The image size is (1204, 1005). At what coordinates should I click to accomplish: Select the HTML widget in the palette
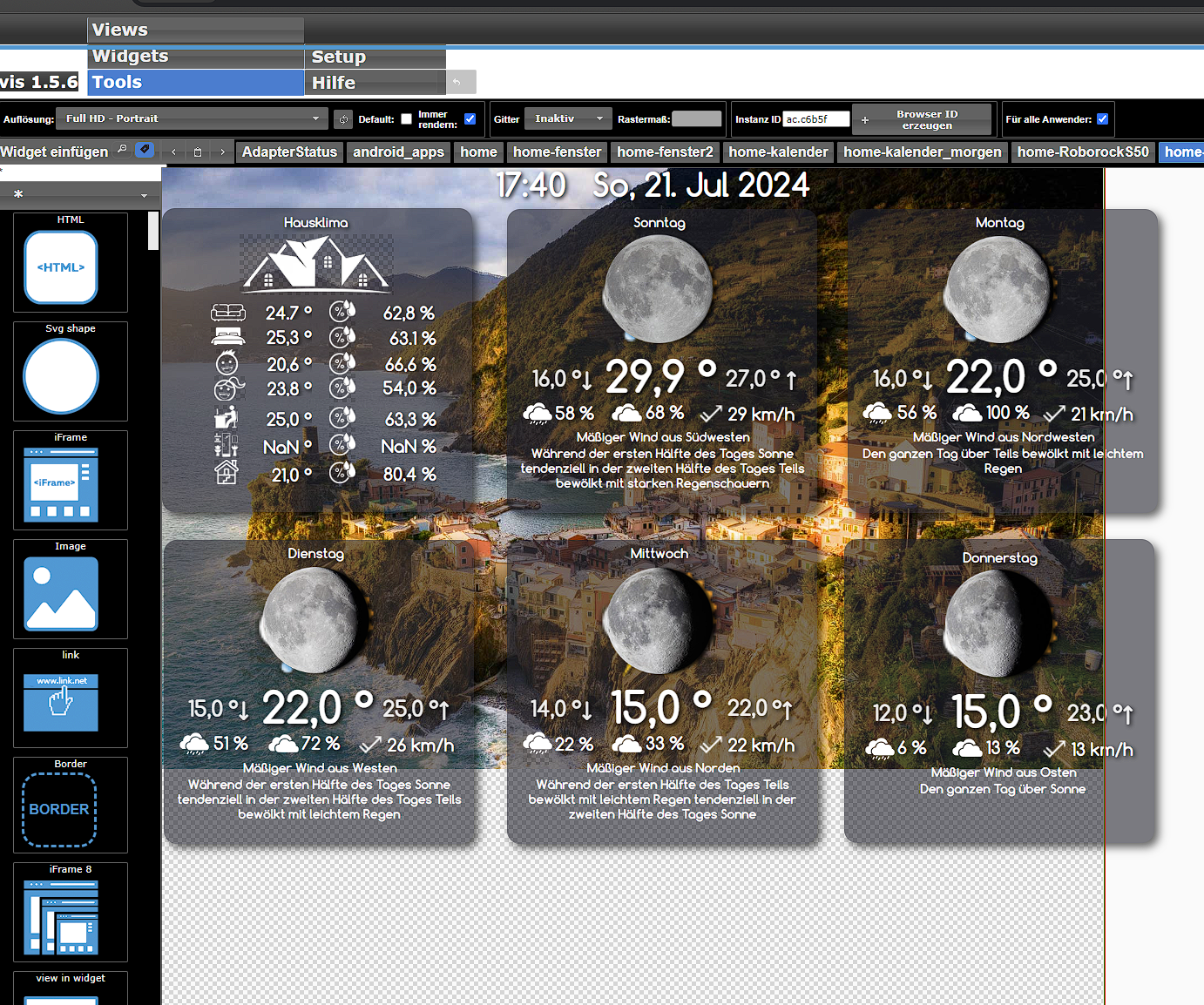pos(61,267)
